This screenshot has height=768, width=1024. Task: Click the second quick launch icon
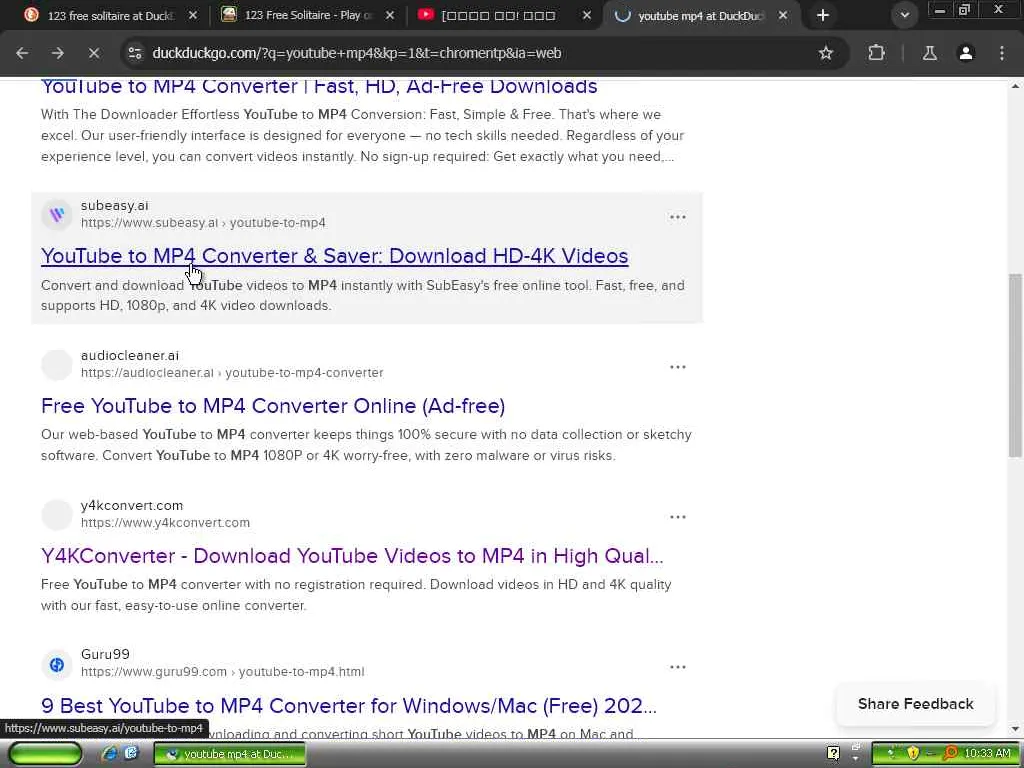pos(131,754)
